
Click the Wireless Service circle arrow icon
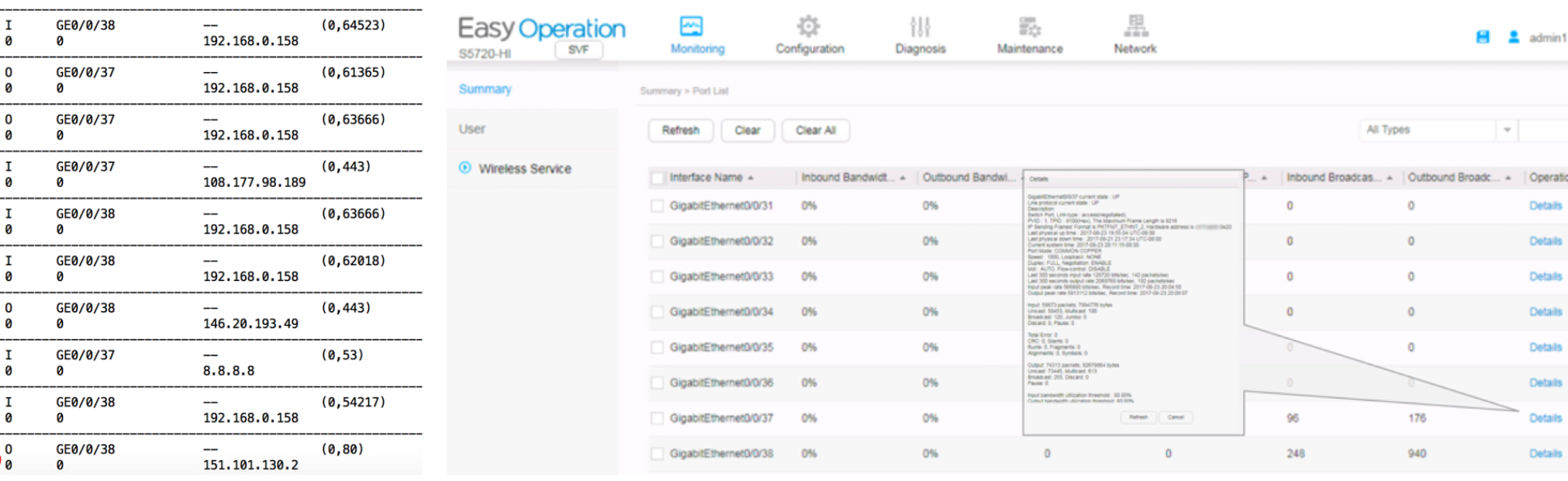pos(465,168)
